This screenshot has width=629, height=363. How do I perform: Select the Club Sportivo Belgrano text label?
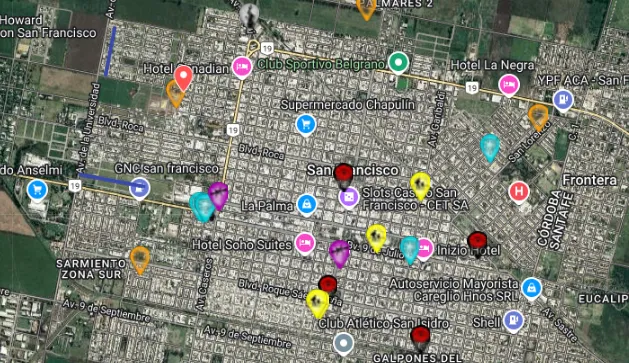coord(321,64)
